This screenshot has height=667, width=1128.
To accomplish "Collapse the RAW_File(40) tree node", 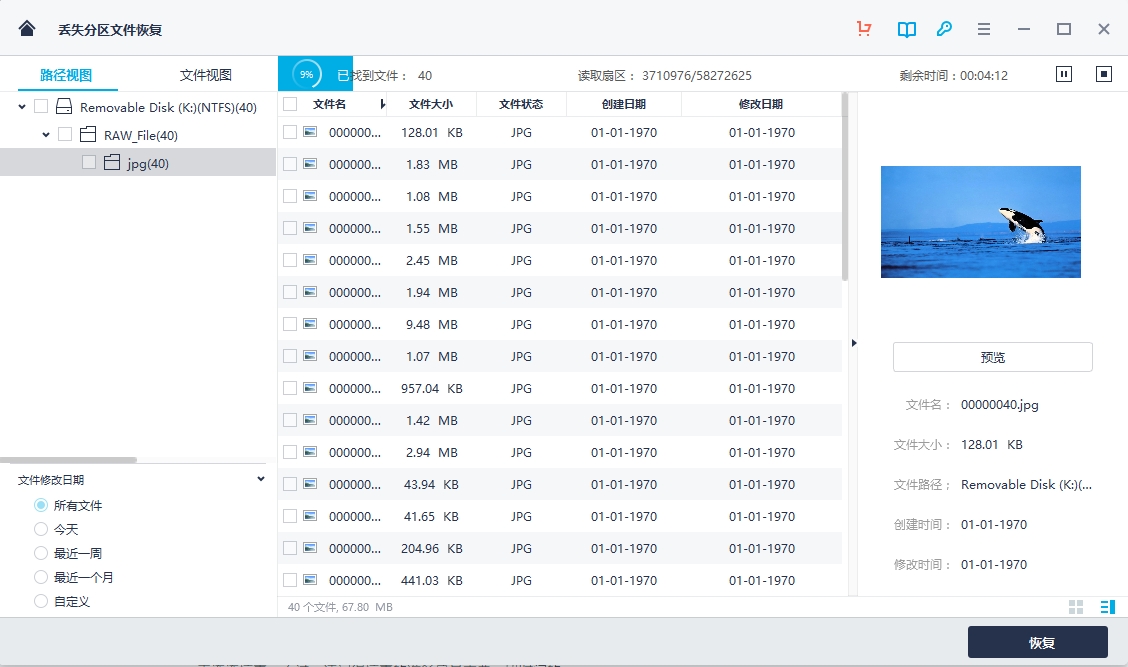I will click(x=46, y=134).
